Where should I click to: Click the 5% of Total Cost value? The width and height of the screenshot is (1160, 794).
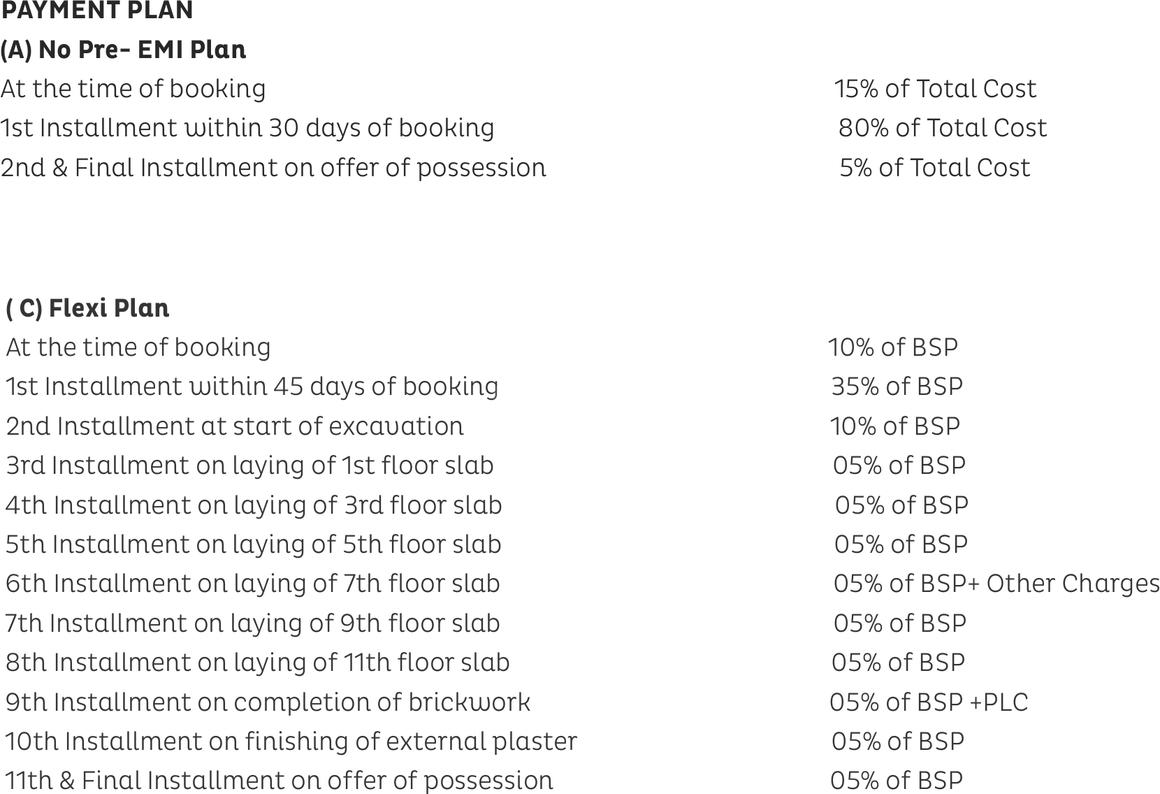(934, 167)
